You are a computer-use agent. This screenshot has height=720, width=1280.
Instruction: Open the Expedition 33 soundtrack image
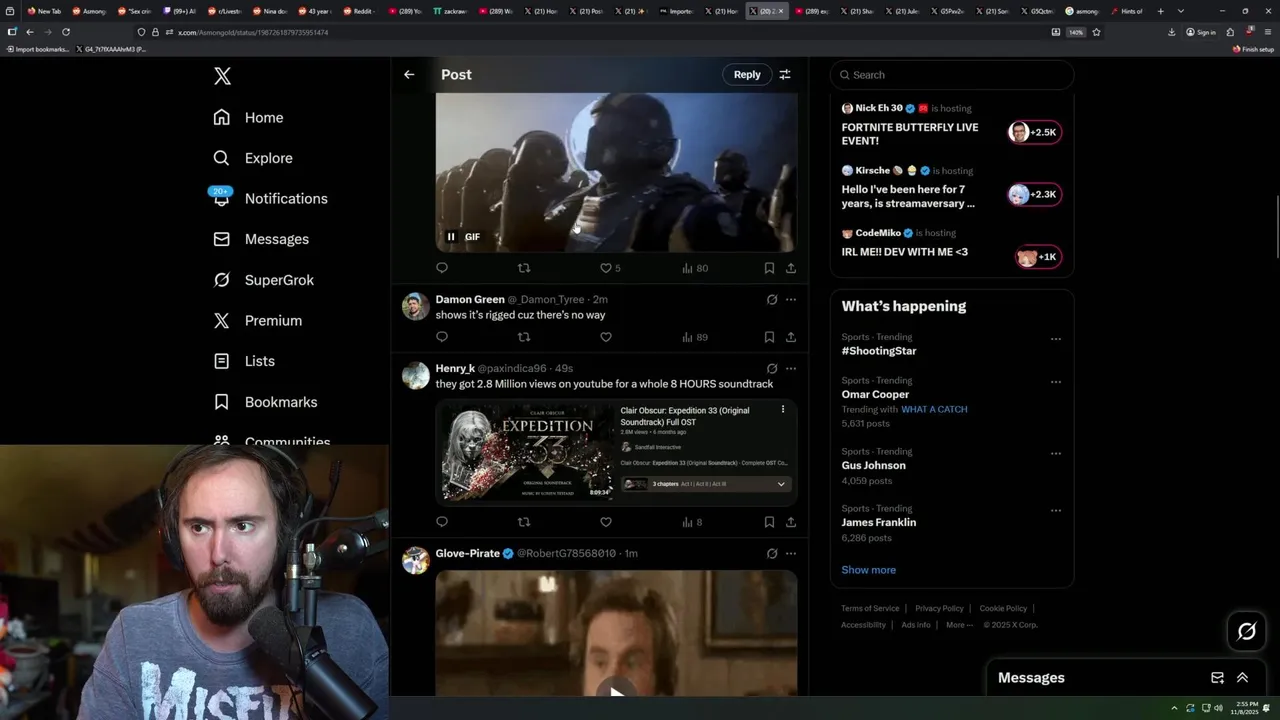(x=616, y=452)
